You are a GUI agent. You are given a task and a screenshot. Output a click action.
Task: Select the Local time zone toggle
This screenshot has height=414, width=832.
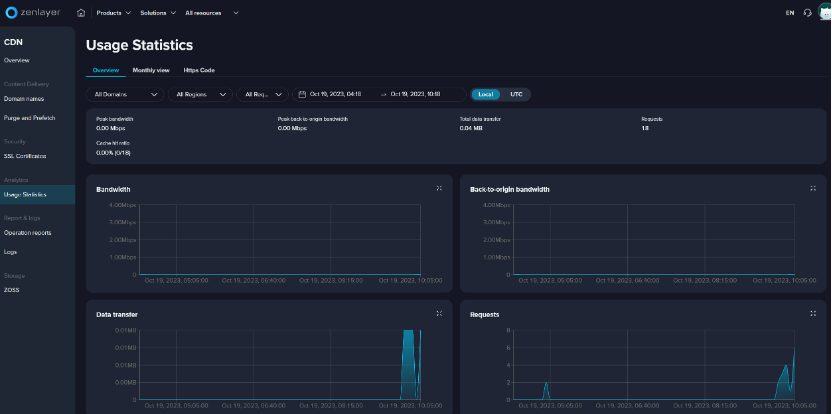(x=486, y=94)
